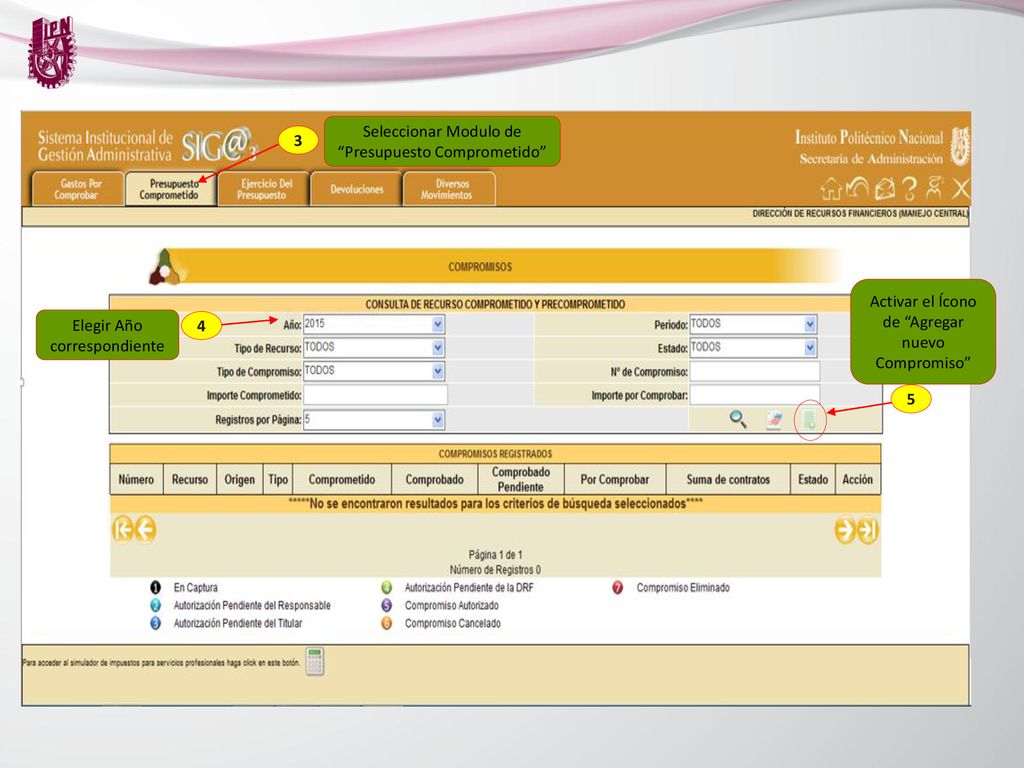The image size is (1024, 768).
Task: Click the Autorización Pendiente del Titular icon
Action: 155,623
